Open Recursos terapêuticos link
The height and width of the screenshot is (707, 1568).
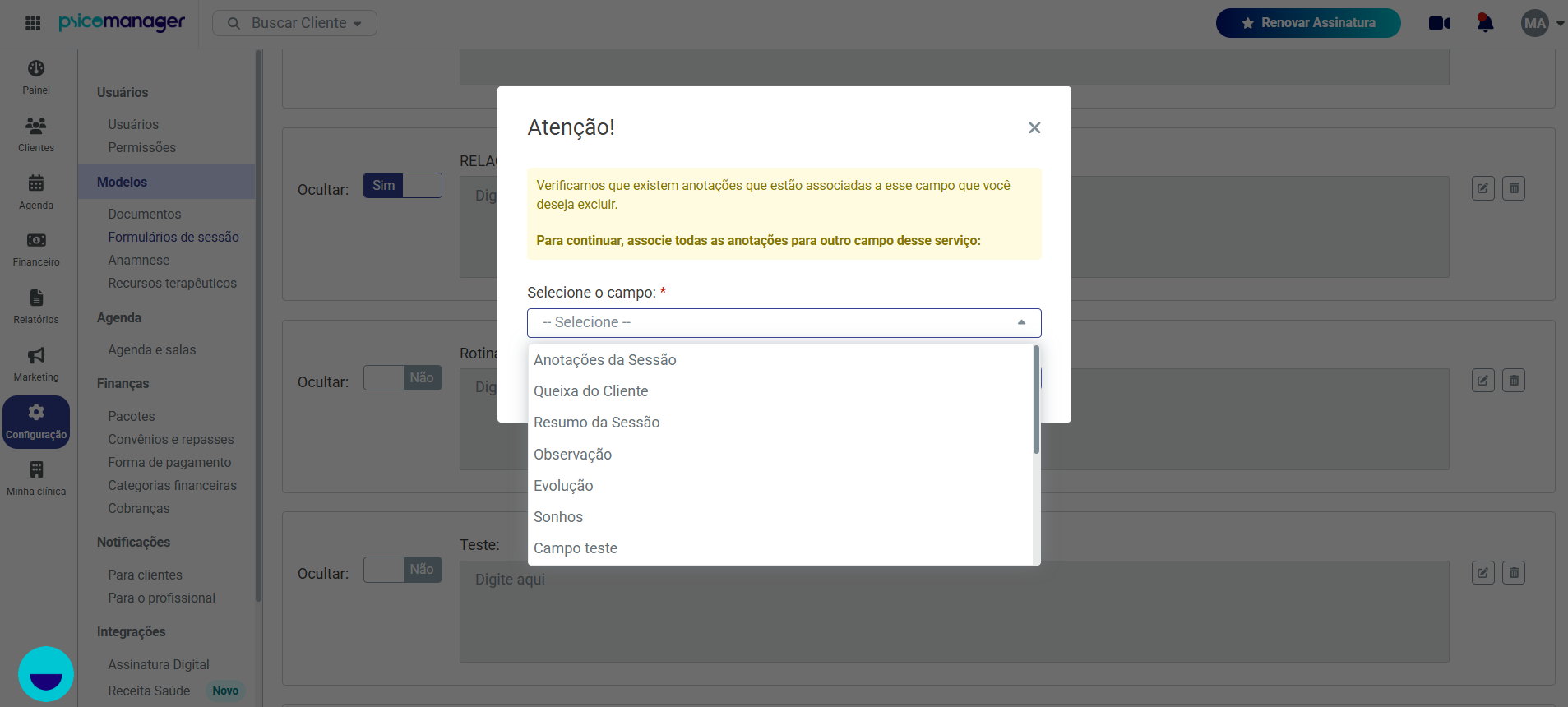click(x=172, y=283)
